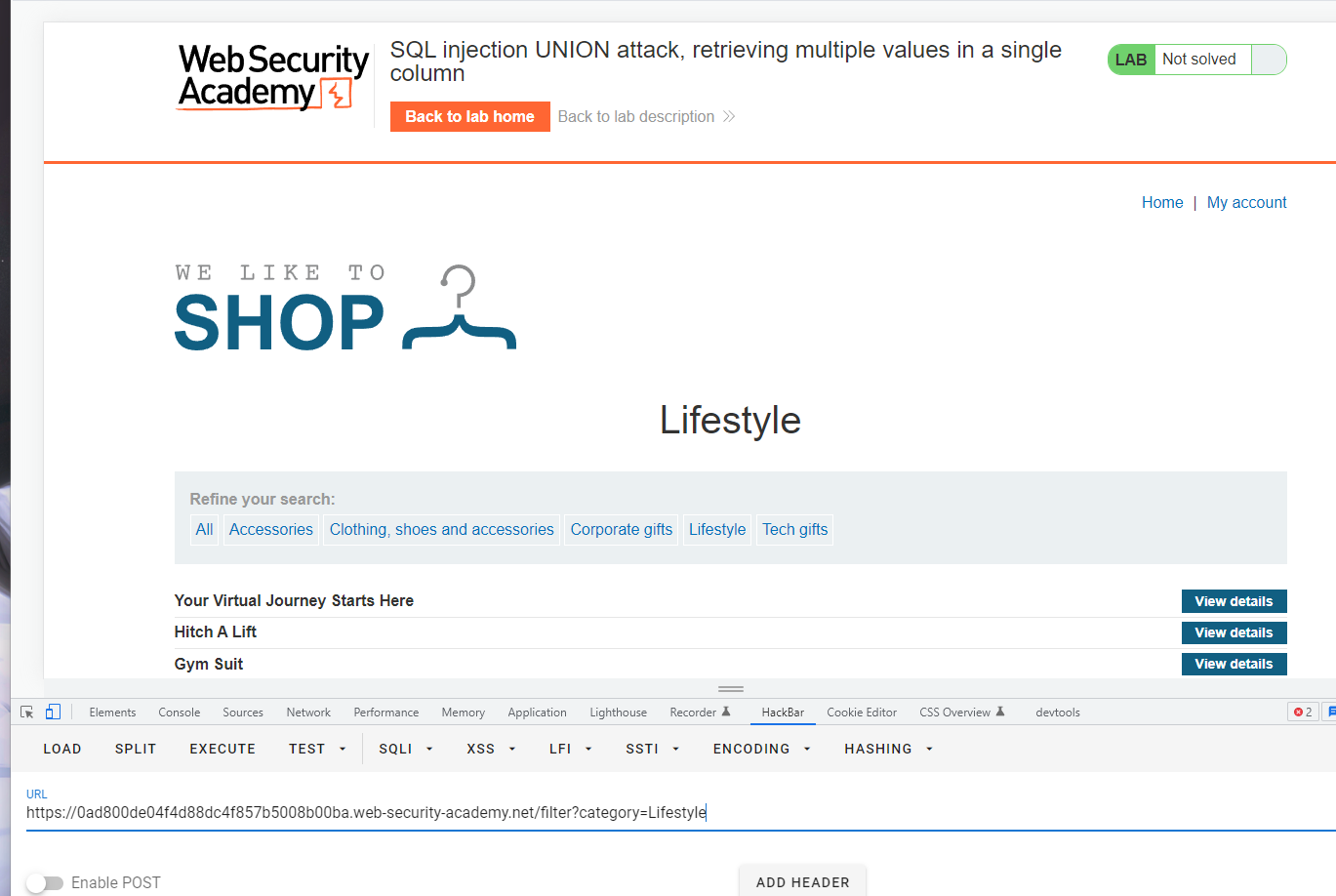The image size is (1336, 896).
Task: Click the 'Gym Suit' product name
Action: pos(209,664)
